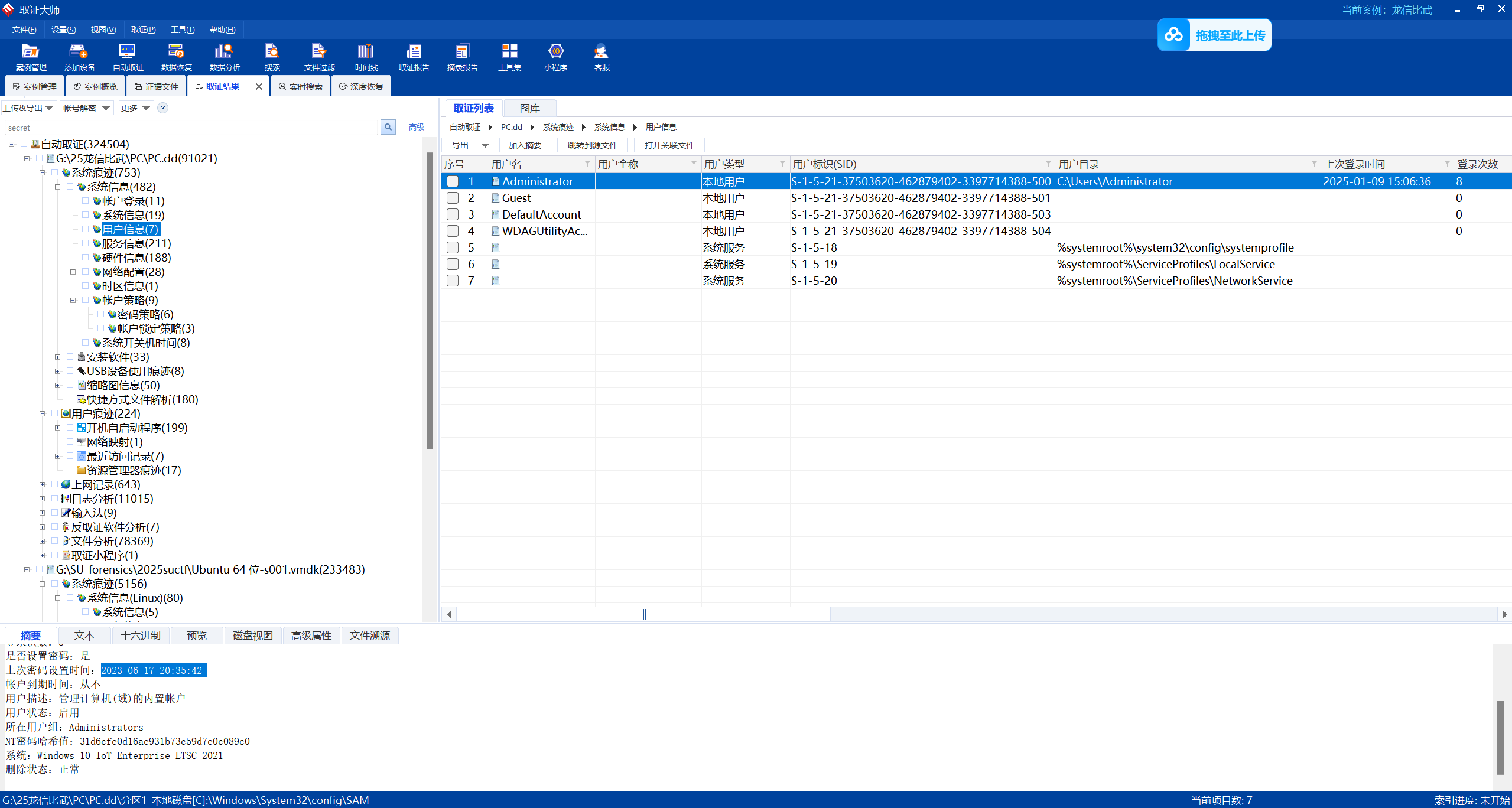Open the 工具(T) menu
Screen dimensions: 1512x808
[182, 30]
